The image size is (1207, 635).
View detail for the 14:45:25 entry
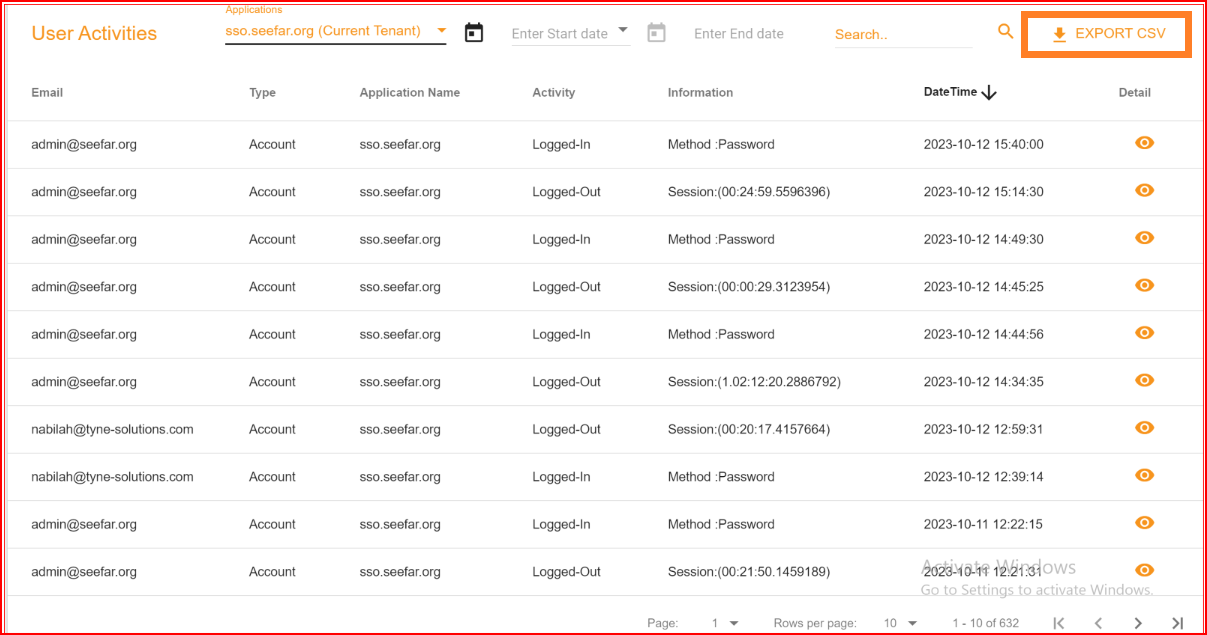tap(1145, 285)
